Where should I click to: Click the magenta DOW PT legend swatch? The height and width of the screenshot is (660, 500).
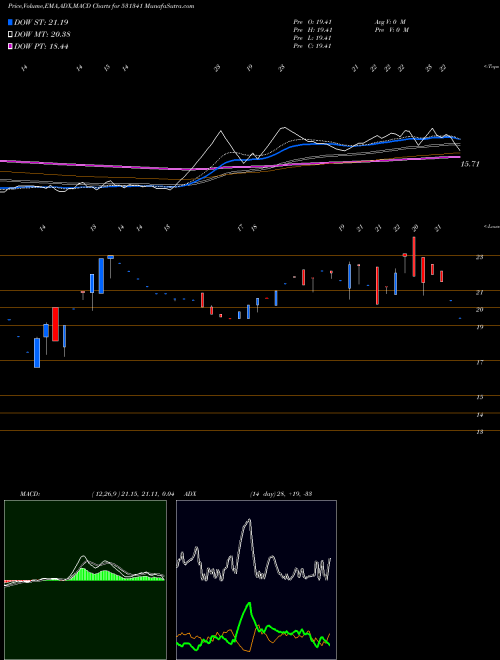[x=11, y=46]
